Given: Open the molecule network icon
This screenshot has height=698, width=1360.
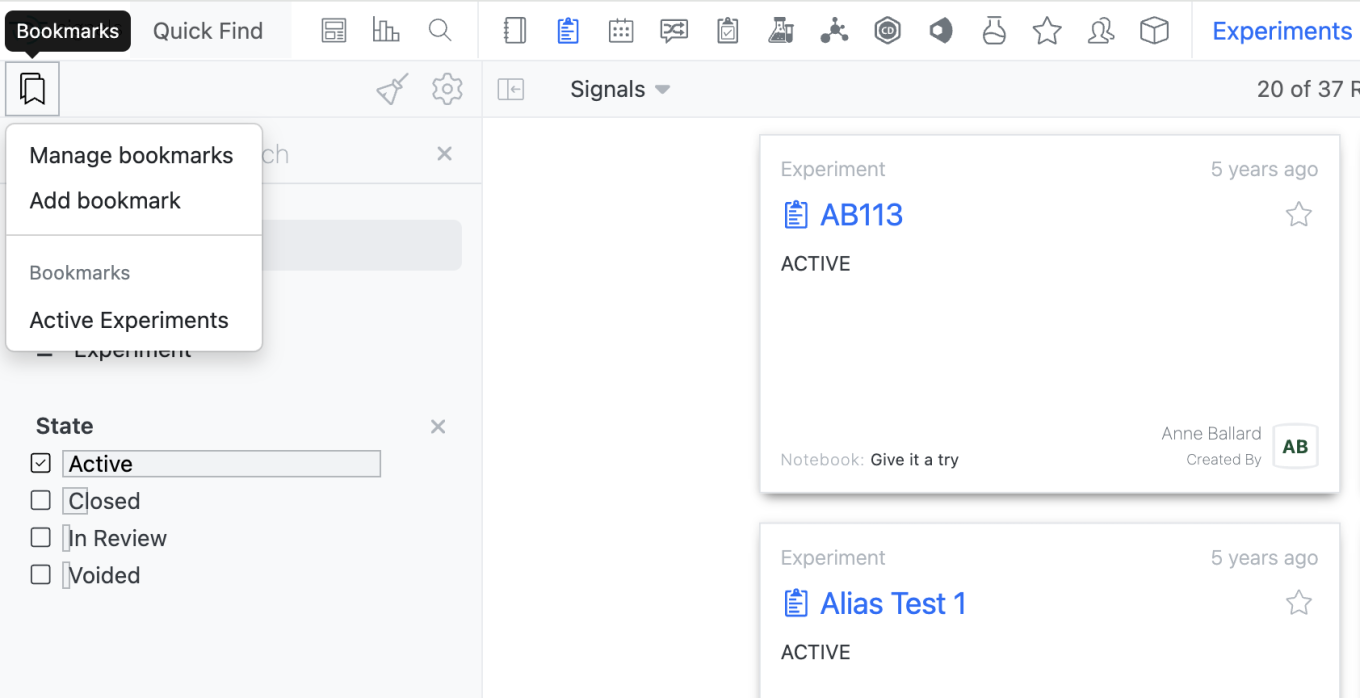Looking at the screenshot, I should click(x=834, y=31).
